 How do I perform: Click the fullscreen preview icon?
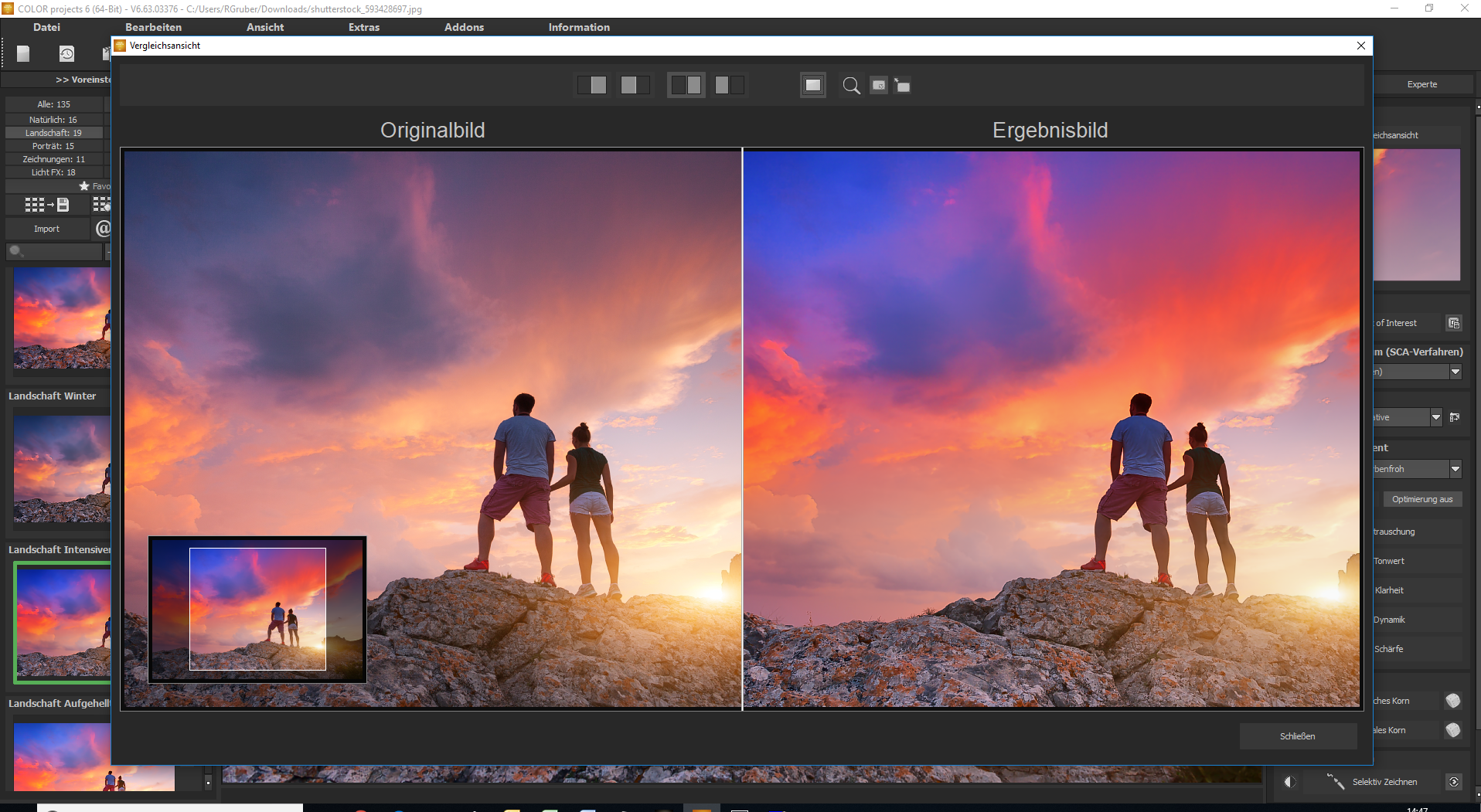pos(812,85)
